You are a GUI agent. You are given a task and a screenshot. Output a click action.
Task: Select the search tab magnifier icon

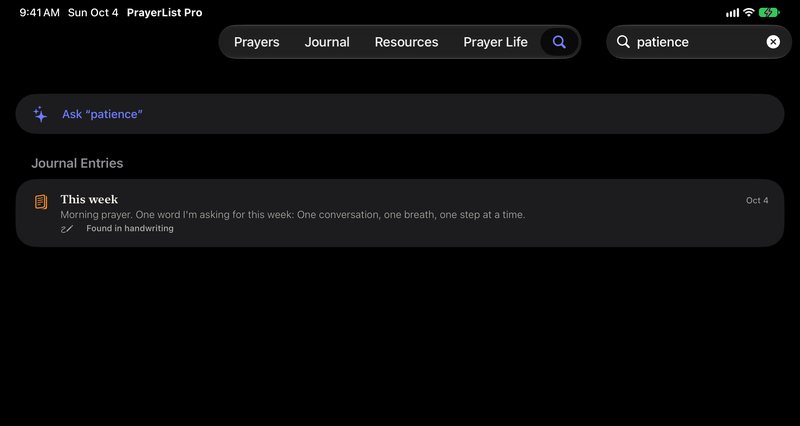(560, 42)
